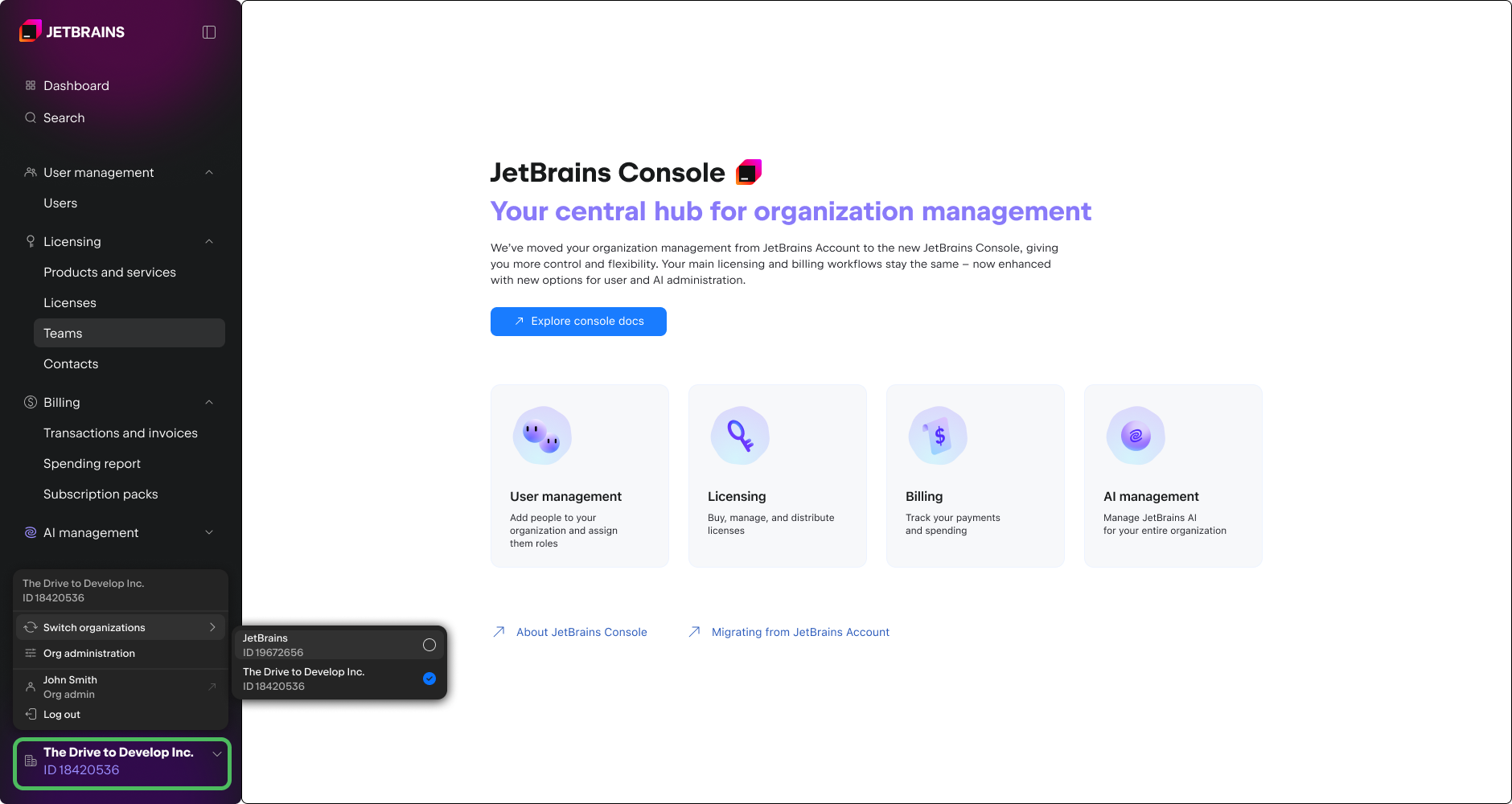Click the Licensing key icon in sidebar
This screenshot has height=804, width=1512.
(30, 241)
